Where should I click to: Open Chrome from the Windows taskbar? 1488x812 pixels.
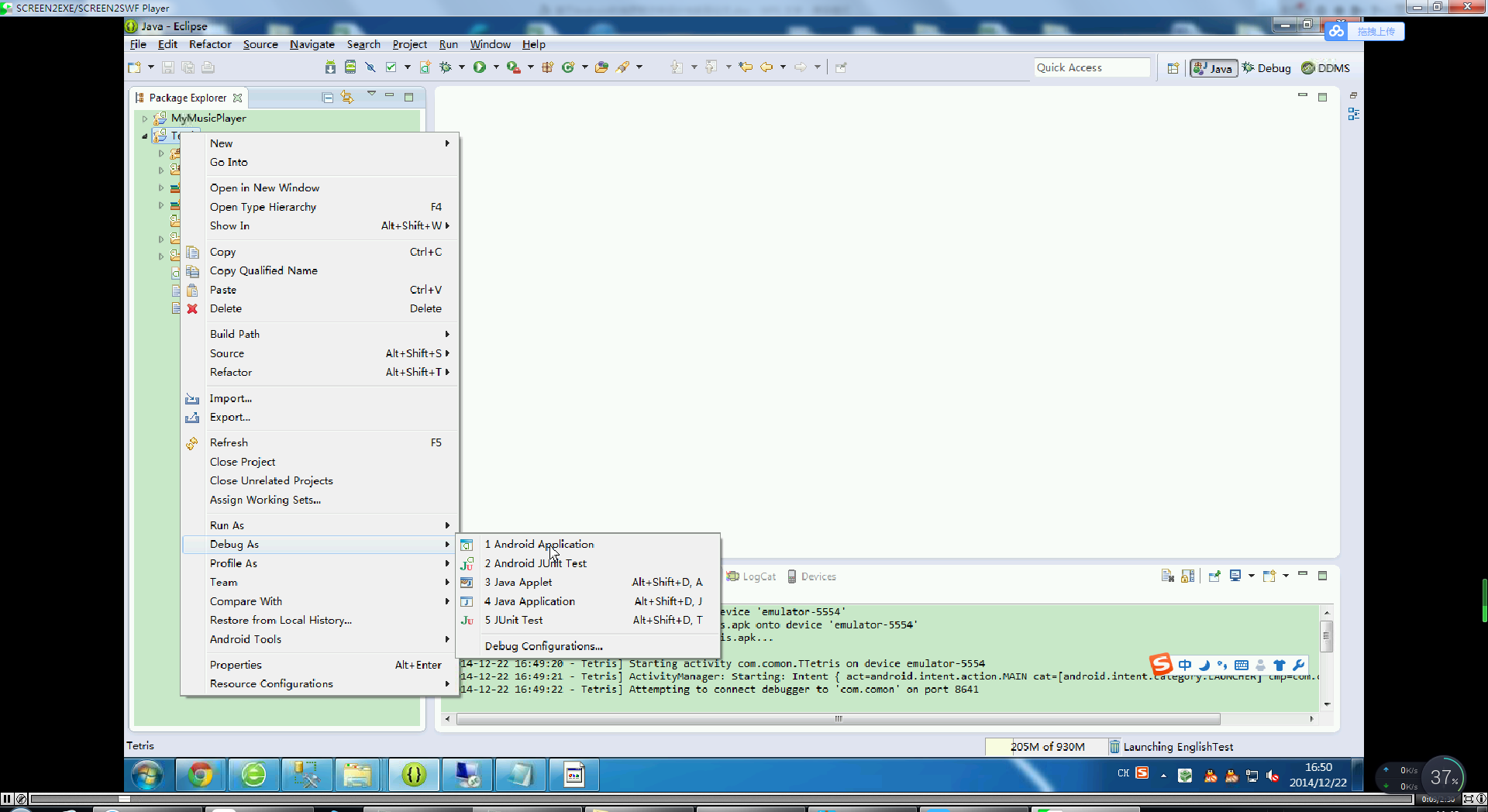[x=201, y=775]
